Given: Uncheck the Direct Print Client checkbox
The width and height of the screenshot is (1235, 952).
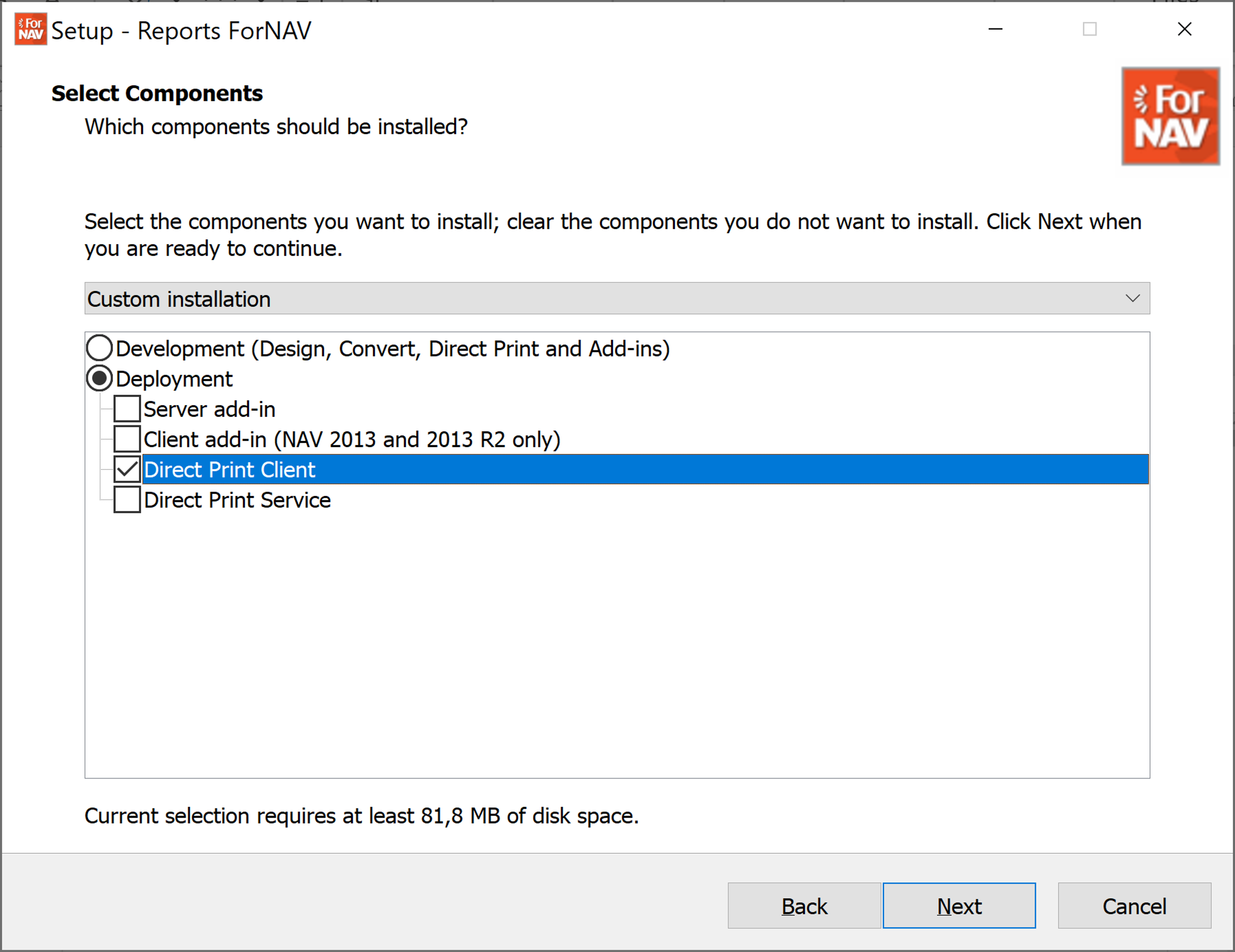Looking at the screenshot, I should coord(127,469).
